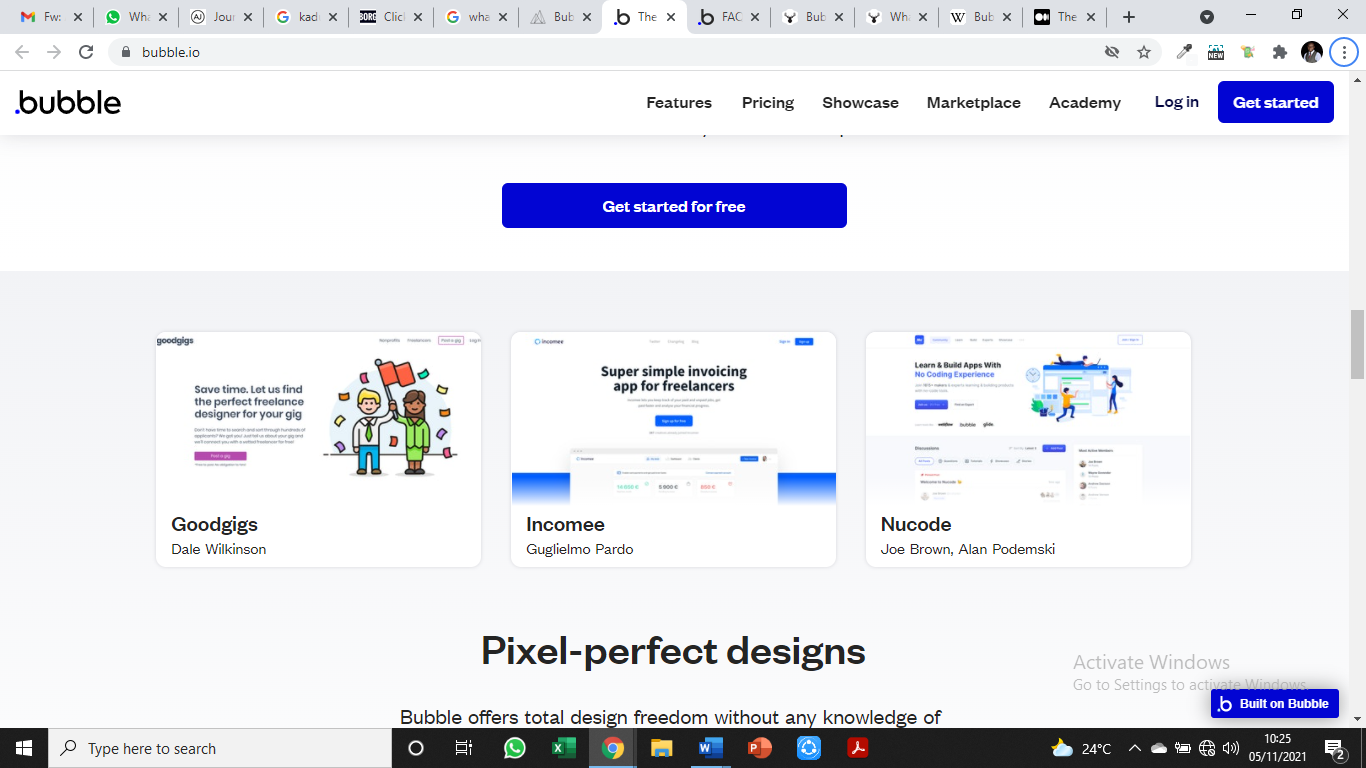
Task: Go back to the previous page
Action: click(x=22, y=52)
